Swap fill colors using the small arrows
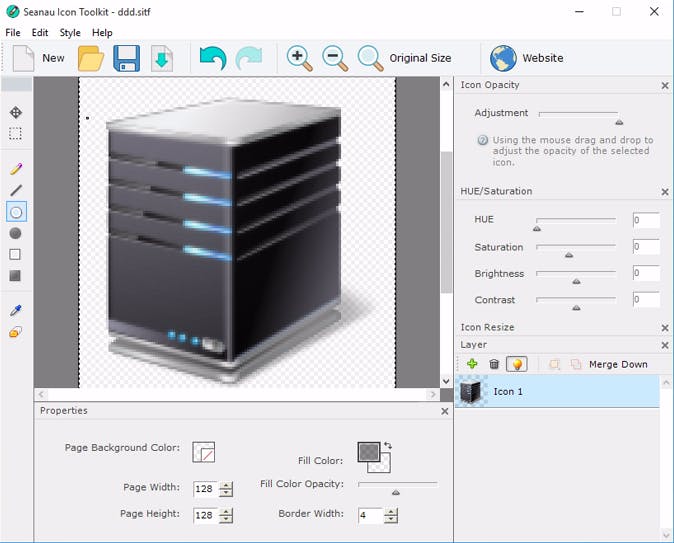 pos(388,446)
